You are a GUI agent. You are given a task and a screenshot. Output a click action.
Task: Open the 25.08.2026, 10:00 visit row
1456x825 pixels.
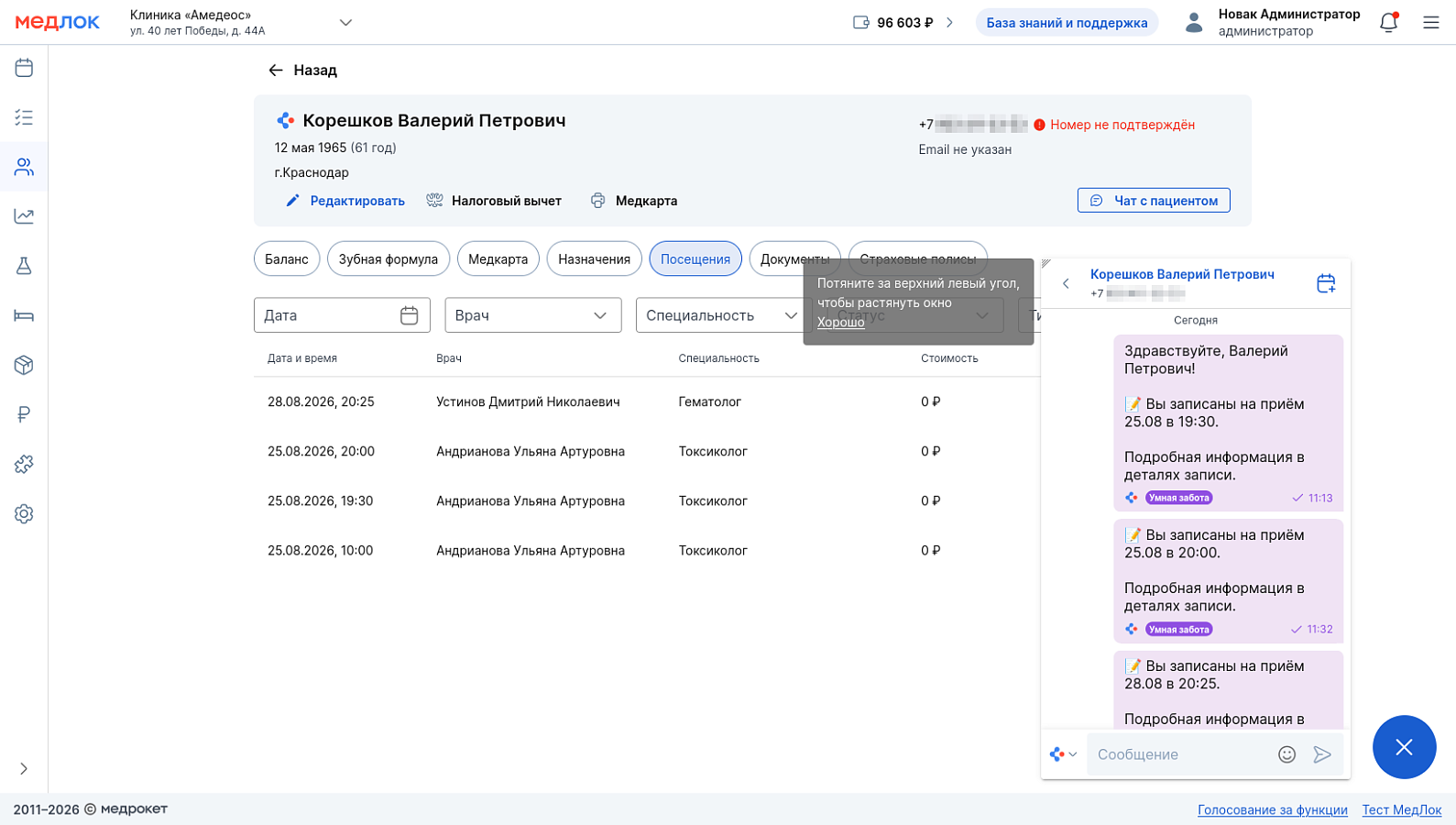coord(647,550)
